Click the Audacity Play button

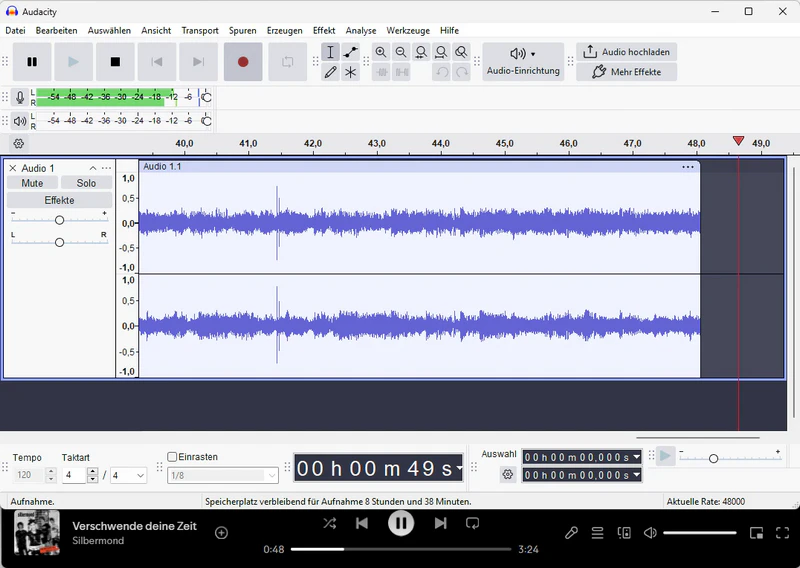tap(73, 62)
